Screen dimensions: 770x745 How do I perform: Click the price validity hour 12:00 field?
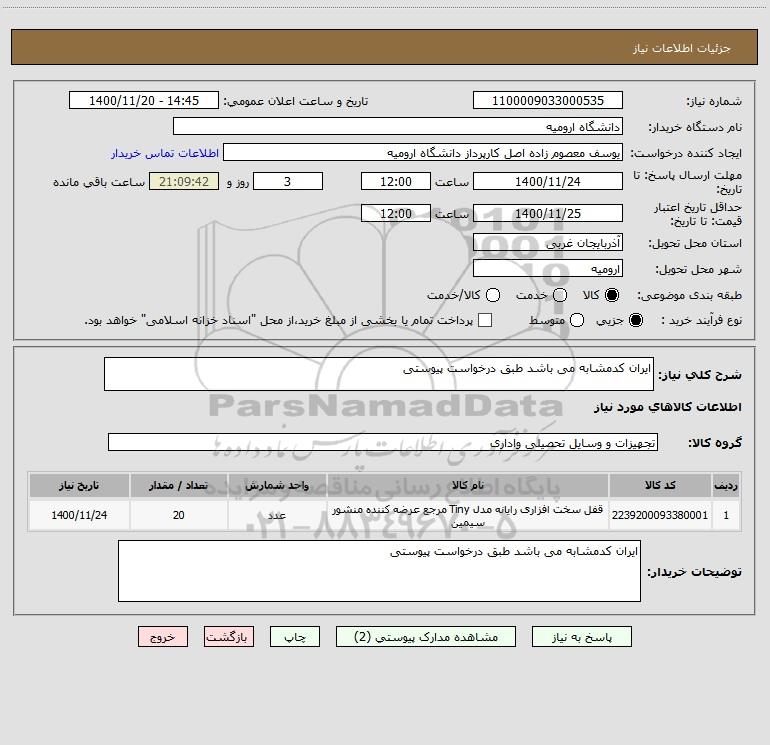(x=396, y=213)
